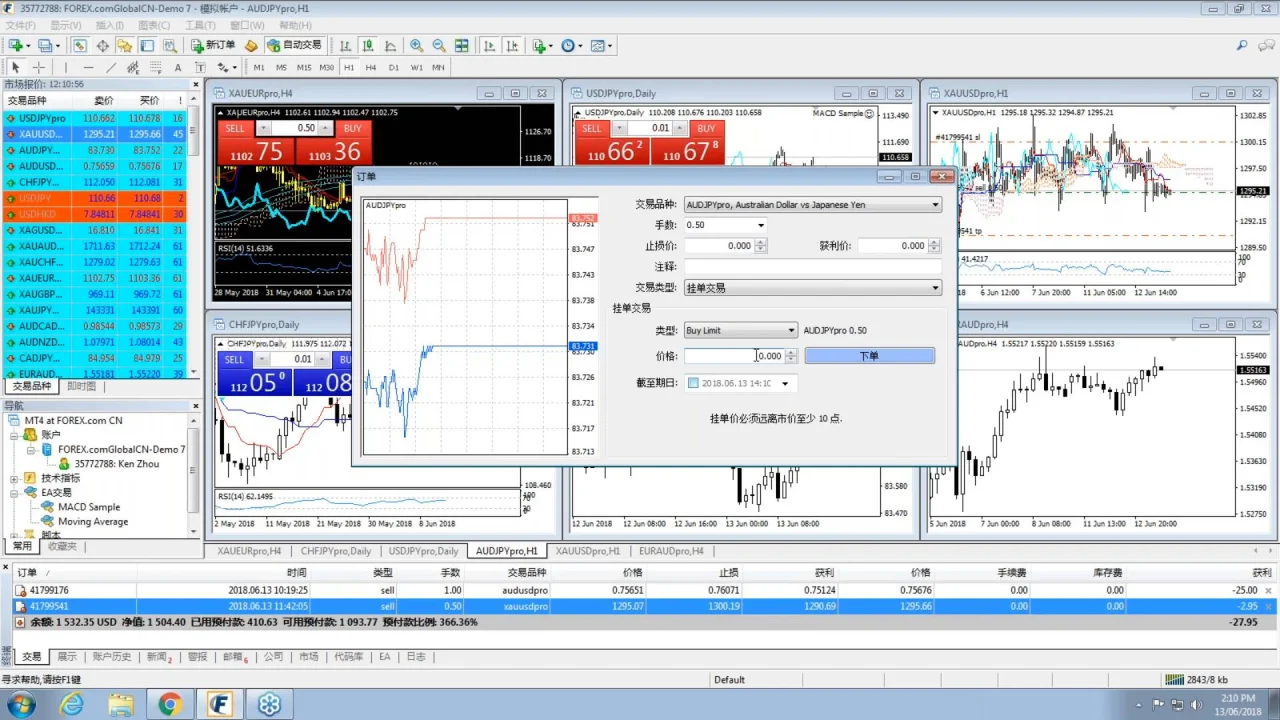Open the profiles toolbar icon
1280x720 pixels.
45,45
